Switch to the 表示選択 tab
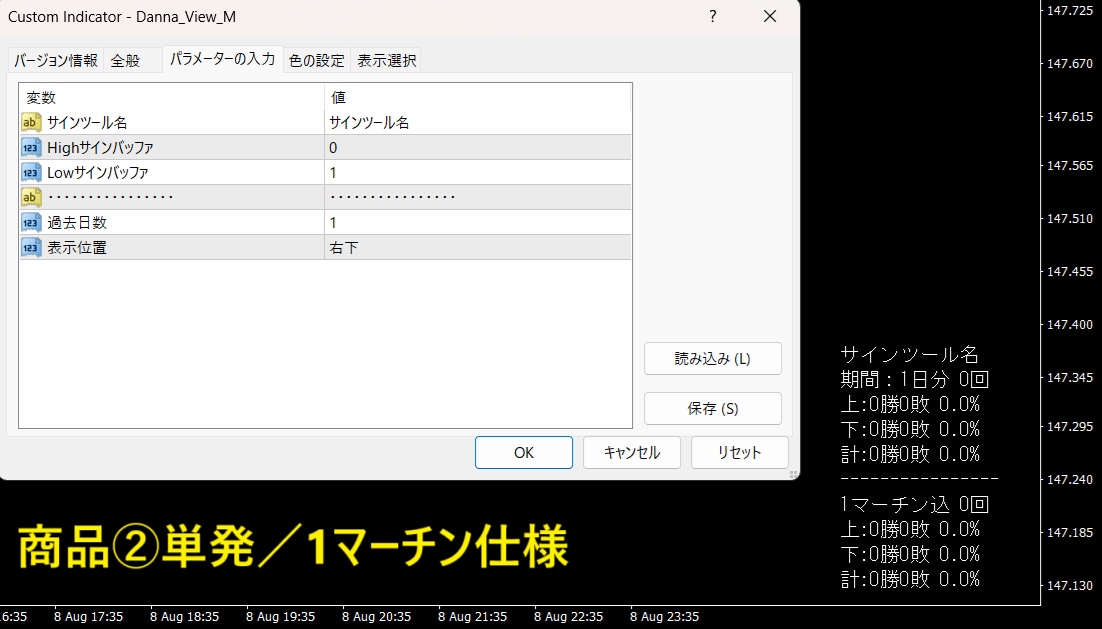The width and height of the screenshot is (1102, 629). click(387, 60)
